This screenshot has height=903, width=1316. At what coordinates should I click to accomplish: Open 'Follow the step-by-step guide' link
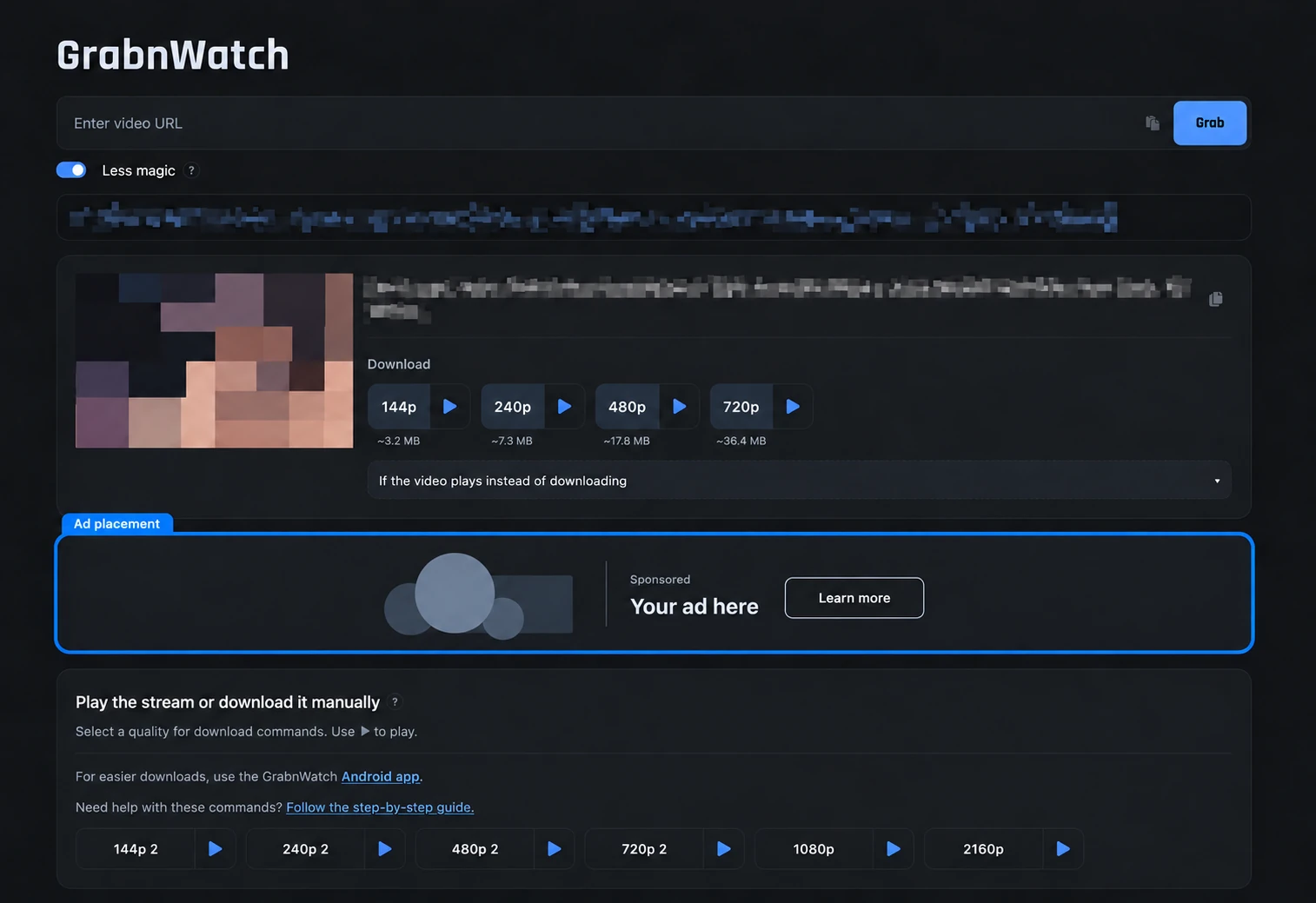coord(380,807)
